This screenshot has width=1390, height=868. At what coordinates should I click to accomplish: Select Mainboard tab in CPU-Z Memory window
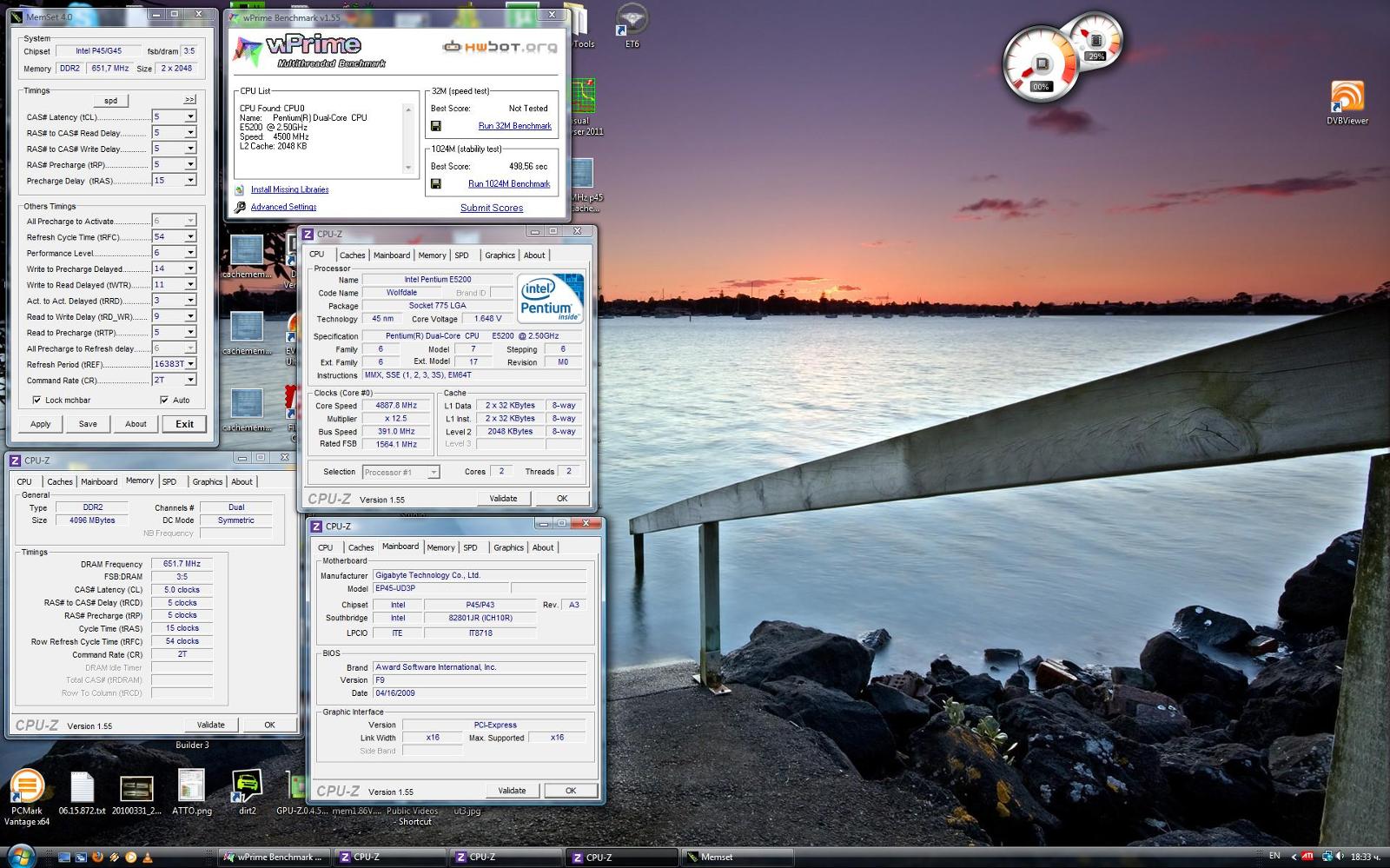(99, 482)
